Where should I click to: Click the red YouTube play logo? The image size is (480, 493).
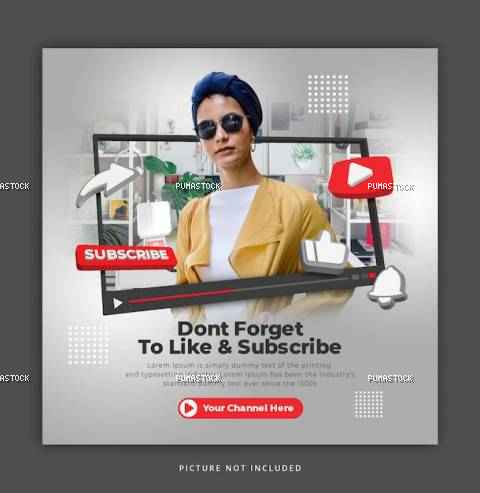(360, 176)
